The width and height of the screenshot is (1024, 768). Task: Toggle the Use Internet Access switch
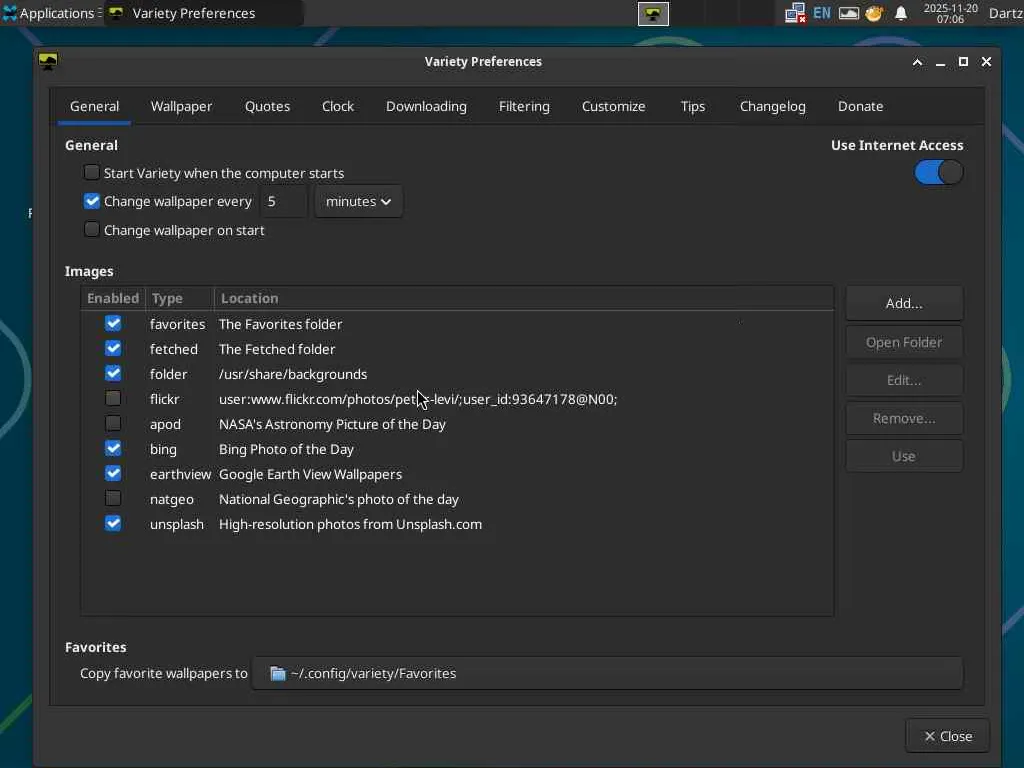[x=938, y=172]
